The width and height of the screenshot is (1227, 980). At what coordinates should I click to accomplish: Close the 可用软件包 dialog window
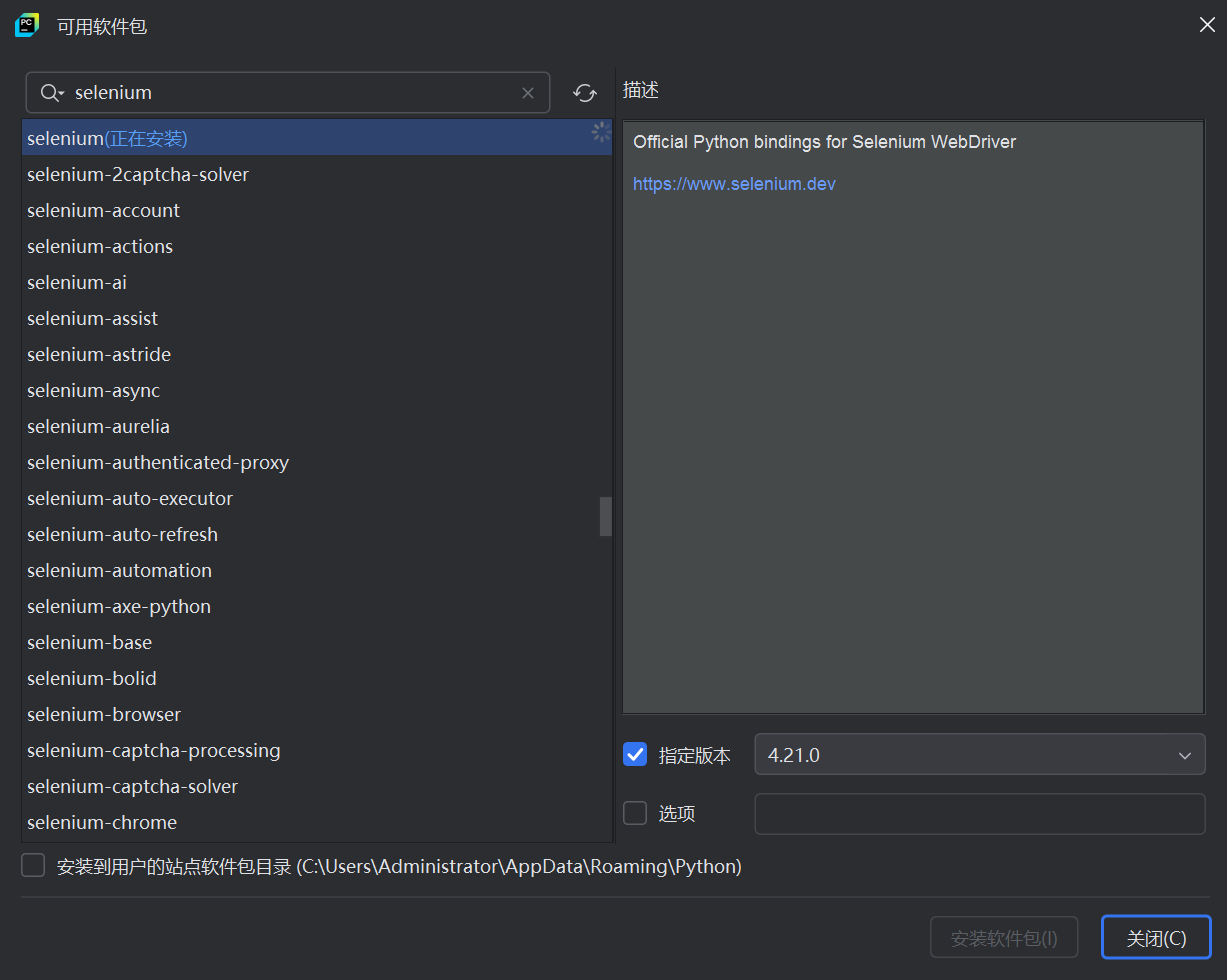[1207, 25]
